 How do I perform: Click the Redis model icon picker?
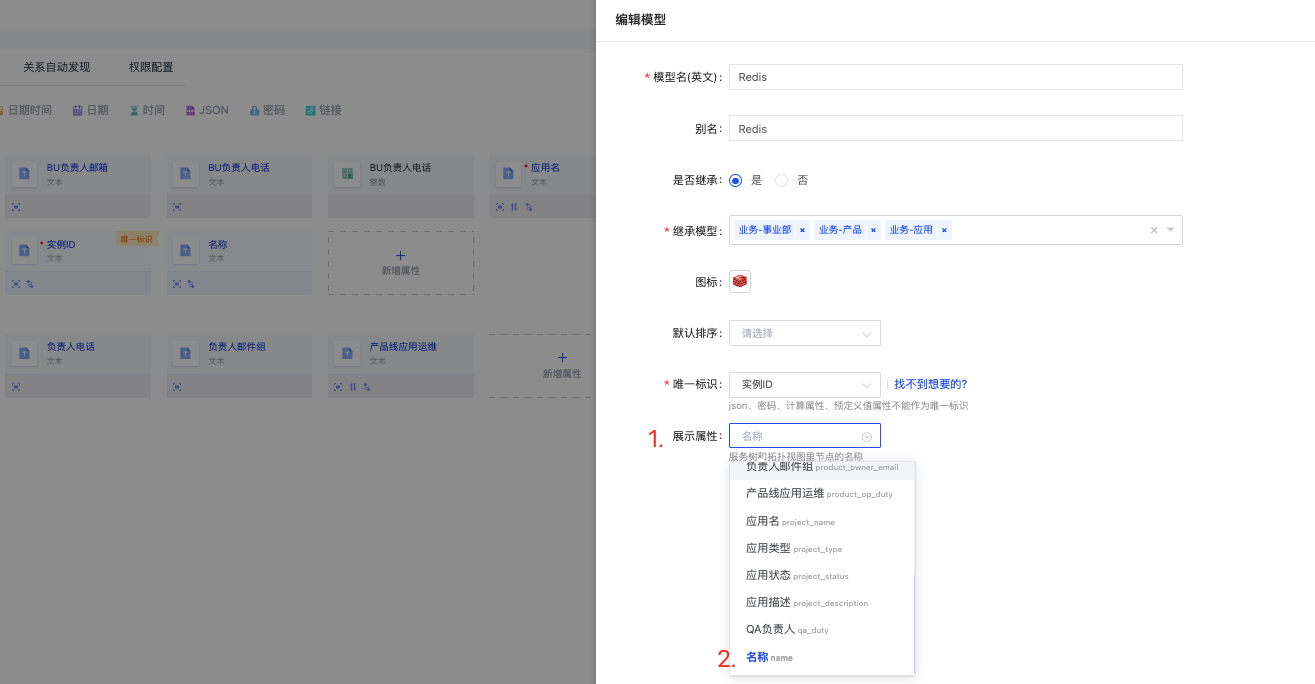coord(740,281)
